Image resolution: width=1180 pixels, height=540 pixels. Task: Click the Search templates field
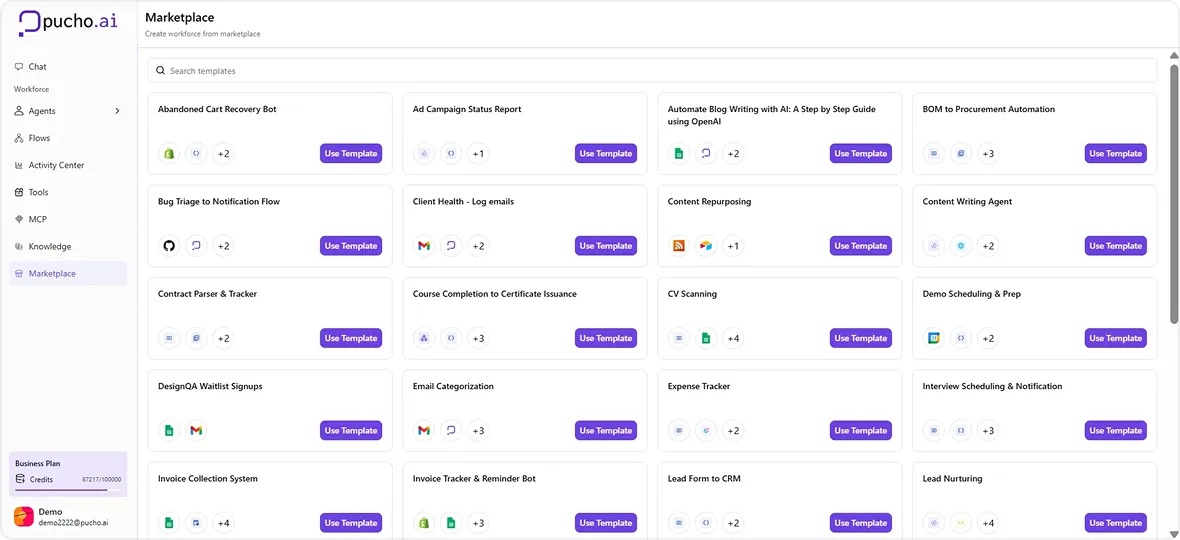click(652, 71)
